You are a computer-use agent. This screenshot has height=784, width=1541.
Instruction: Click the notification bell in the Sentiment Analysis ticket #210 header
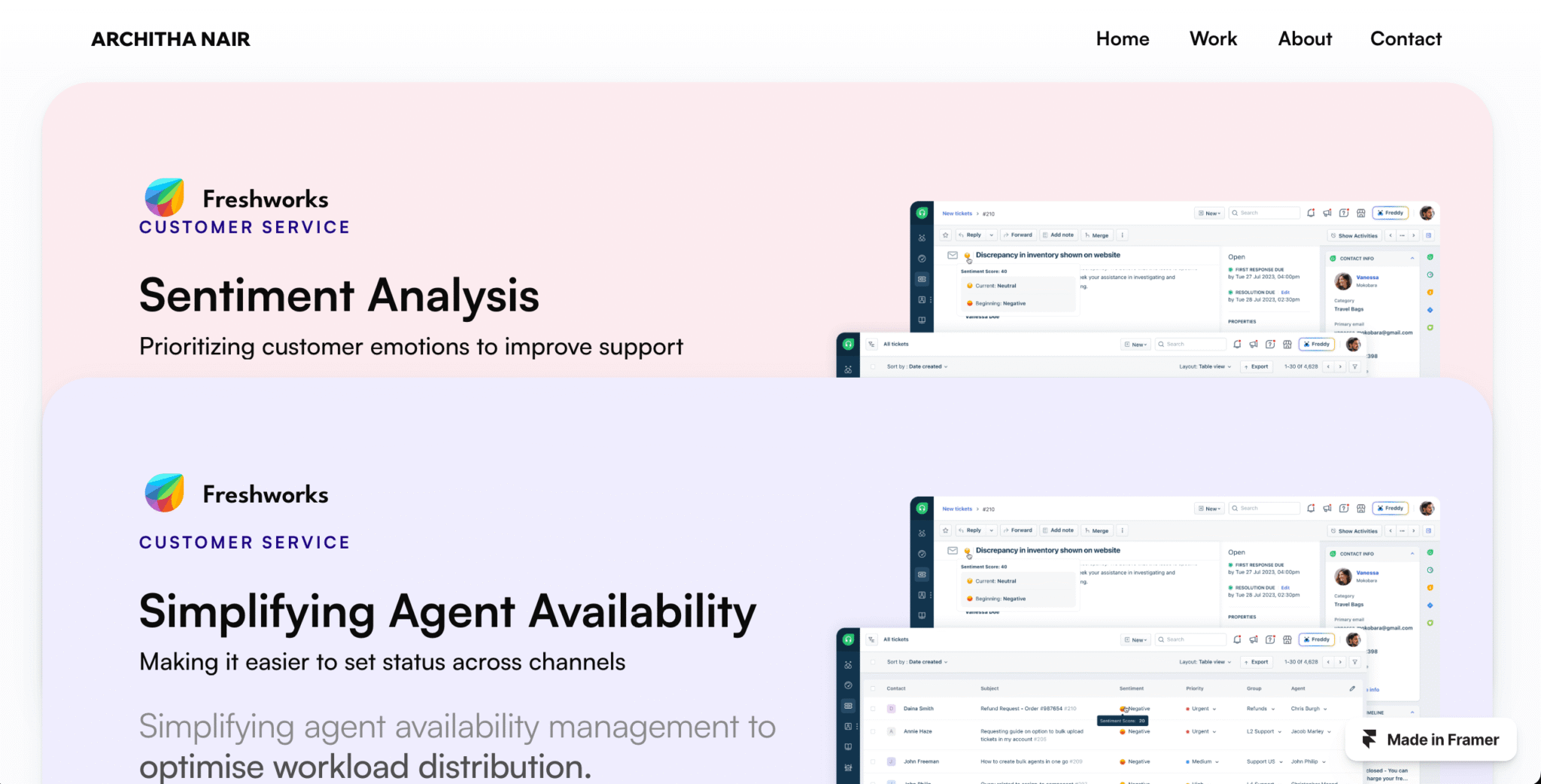1311,213
